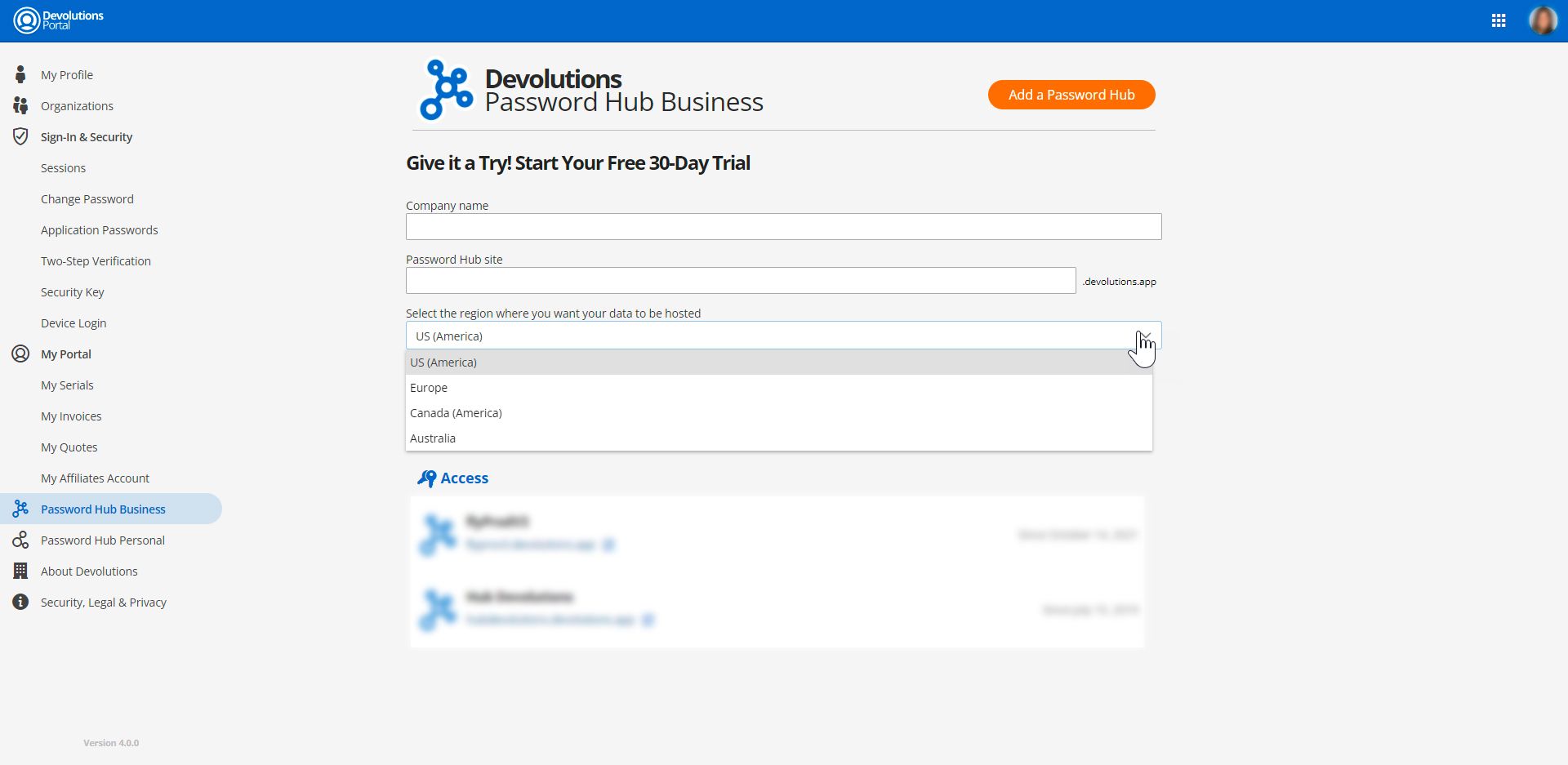Click the Organizations people icon
1568x765 pixels.
20,106
